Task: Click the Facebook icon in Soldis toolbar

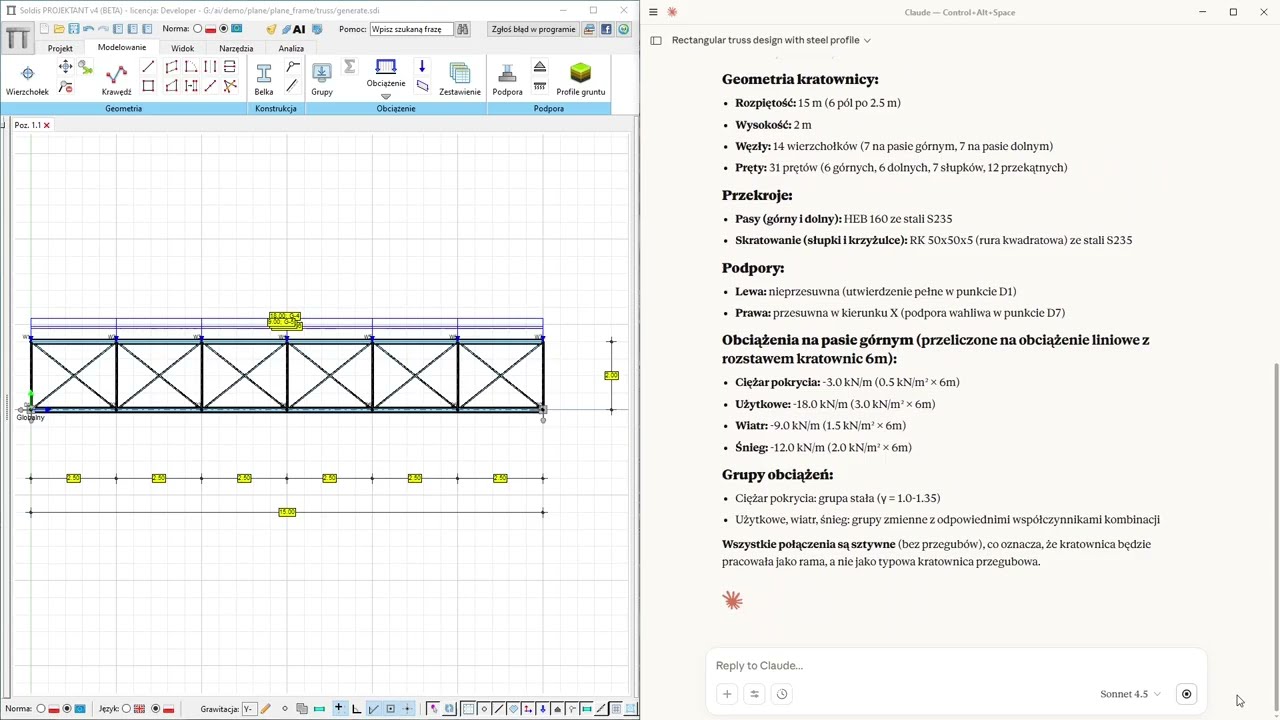Action: [x=606, y=29]
